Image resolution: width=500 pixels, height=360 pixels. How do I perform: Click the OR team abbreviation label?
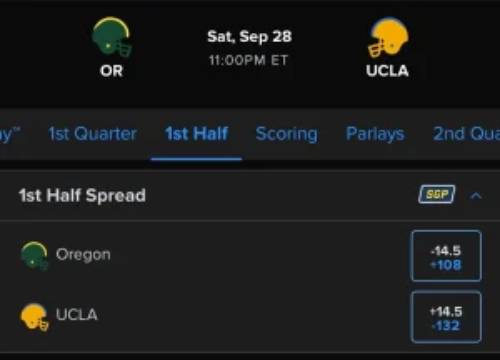(x=112, y=71)
